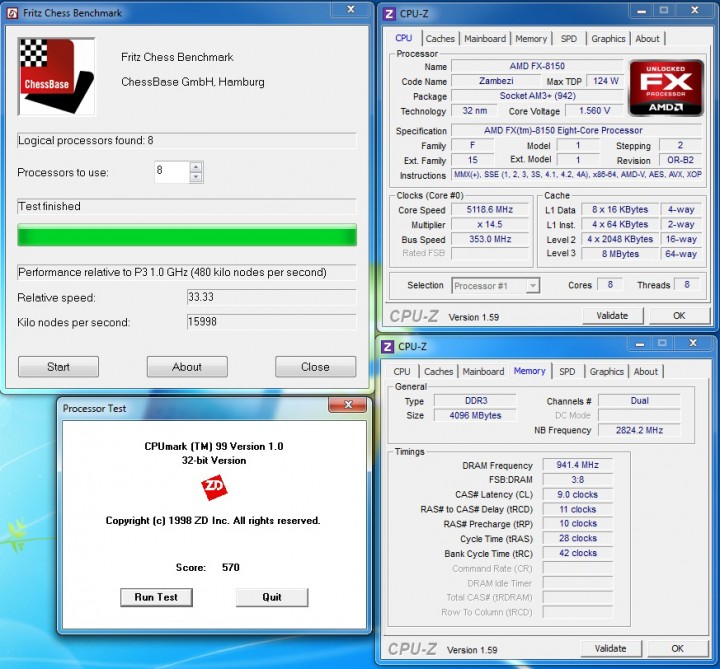Open Caches tab in lower CPU-Z window
This screenshot has width=720, height=669.
[439, 371]
